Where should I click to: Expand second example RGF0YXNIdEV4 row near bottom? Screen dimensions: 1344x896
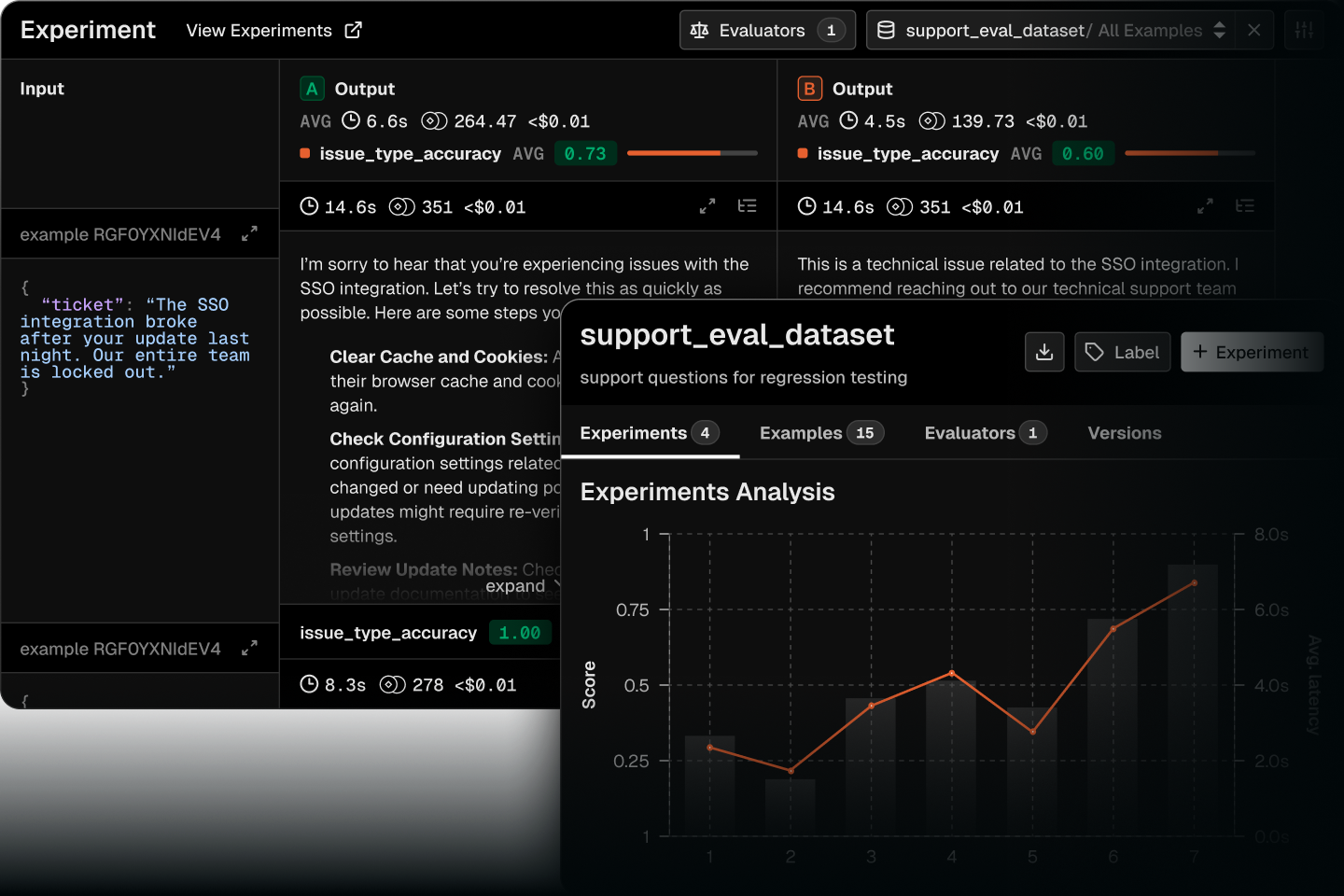point(249,648)
